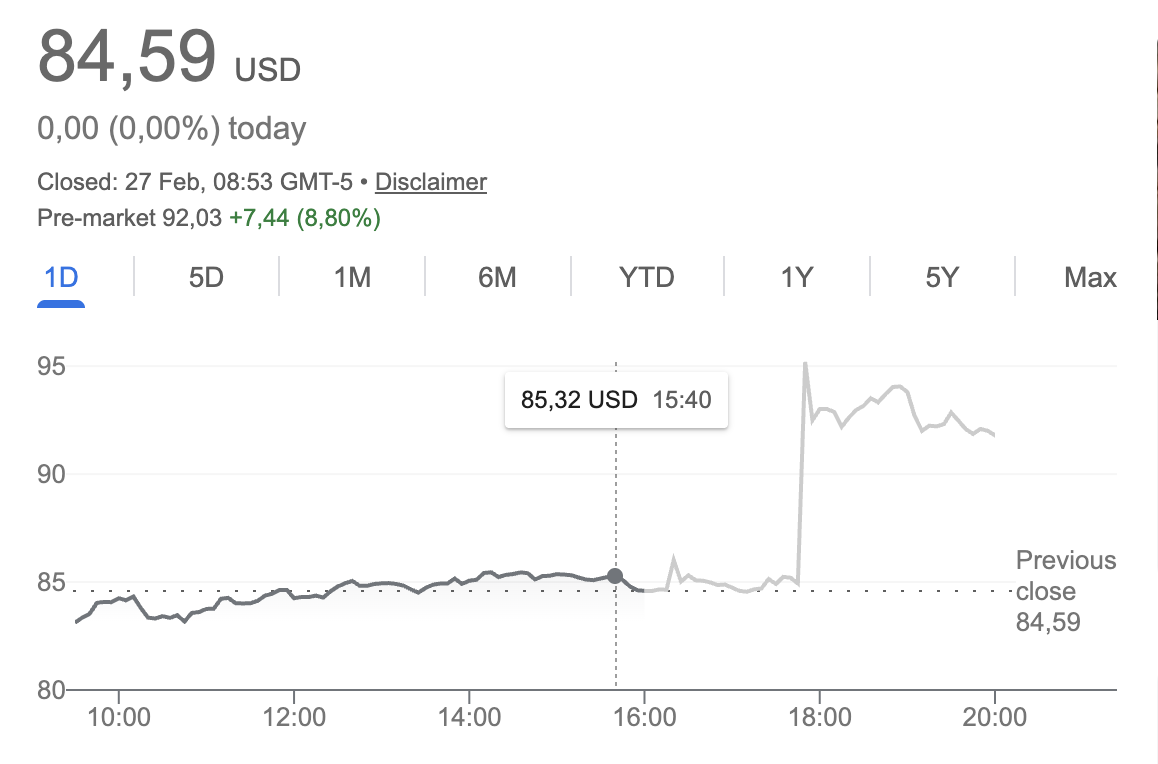This screenshot has width=1158, height=764.
Task: Click the 85,32 USD price tooltip
Action: point(616,400)
